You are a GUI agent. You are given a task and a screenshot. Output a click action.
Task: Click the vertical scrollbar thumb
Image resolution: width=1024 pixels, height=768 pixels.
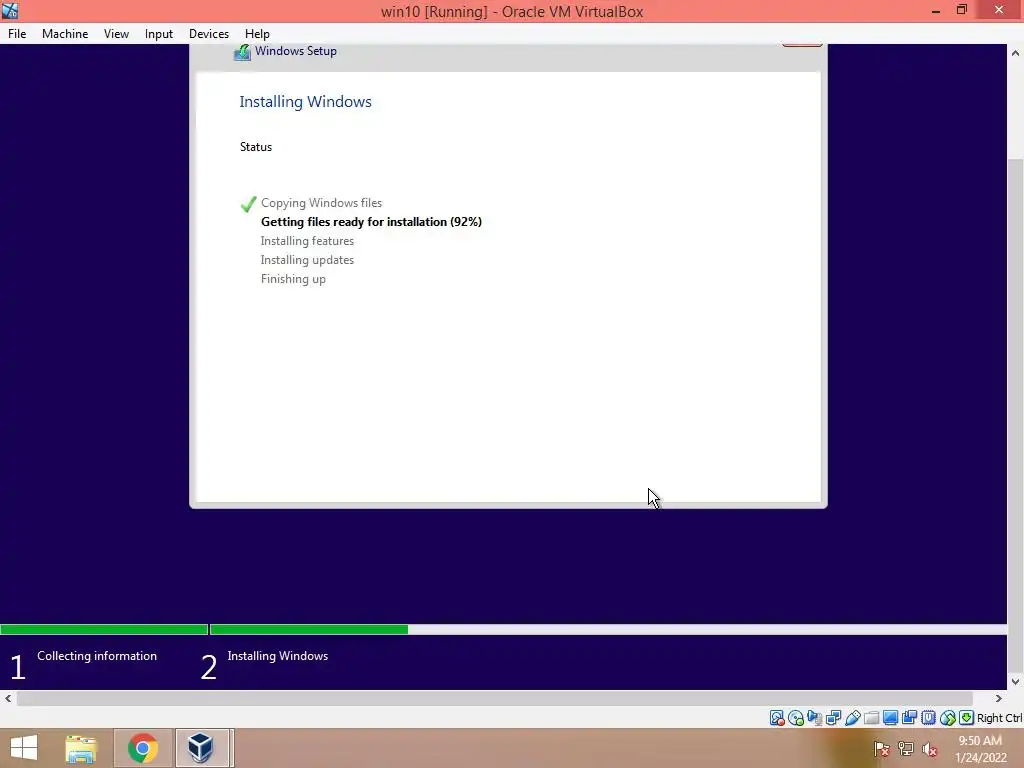click(1016, 414)
